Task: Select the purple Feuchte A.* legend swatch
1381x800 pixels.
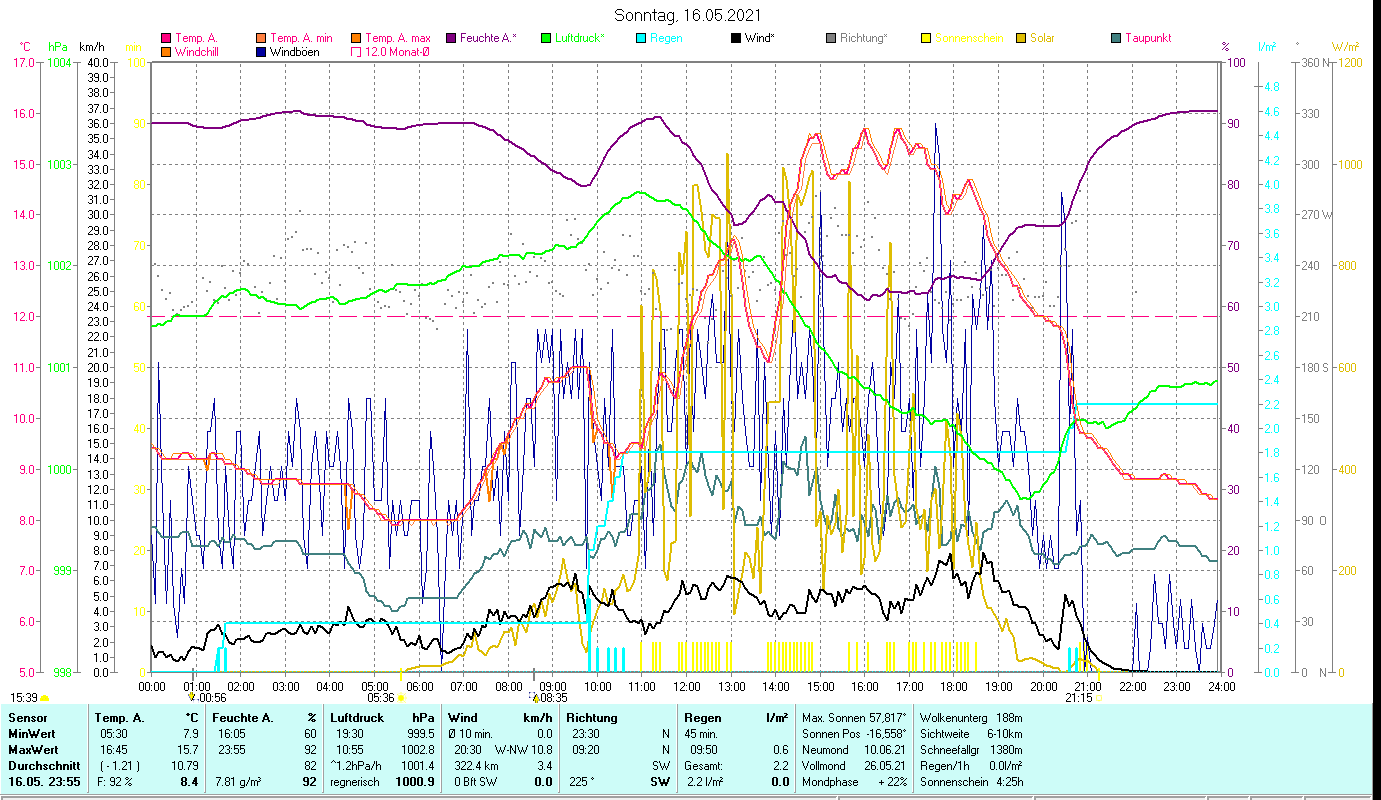Action: [x=451, y=39]
